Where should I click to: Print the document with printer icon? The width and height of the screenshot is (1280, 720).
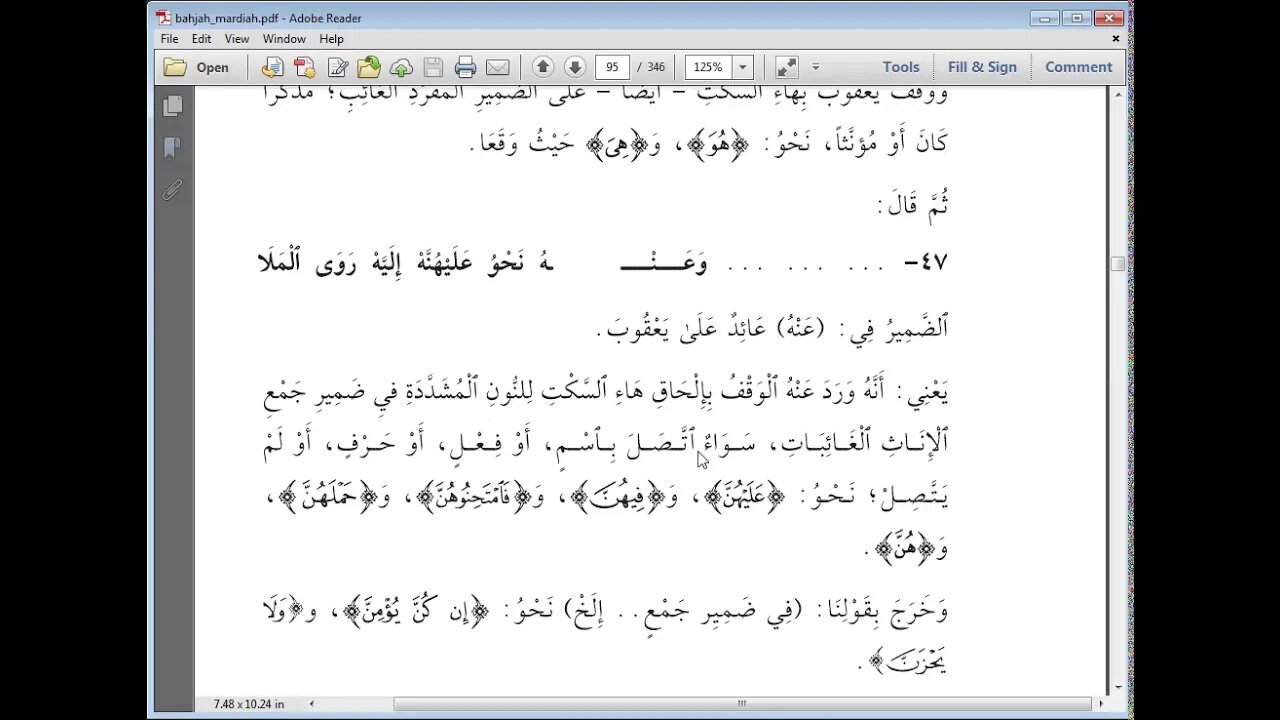pos(465,67)
